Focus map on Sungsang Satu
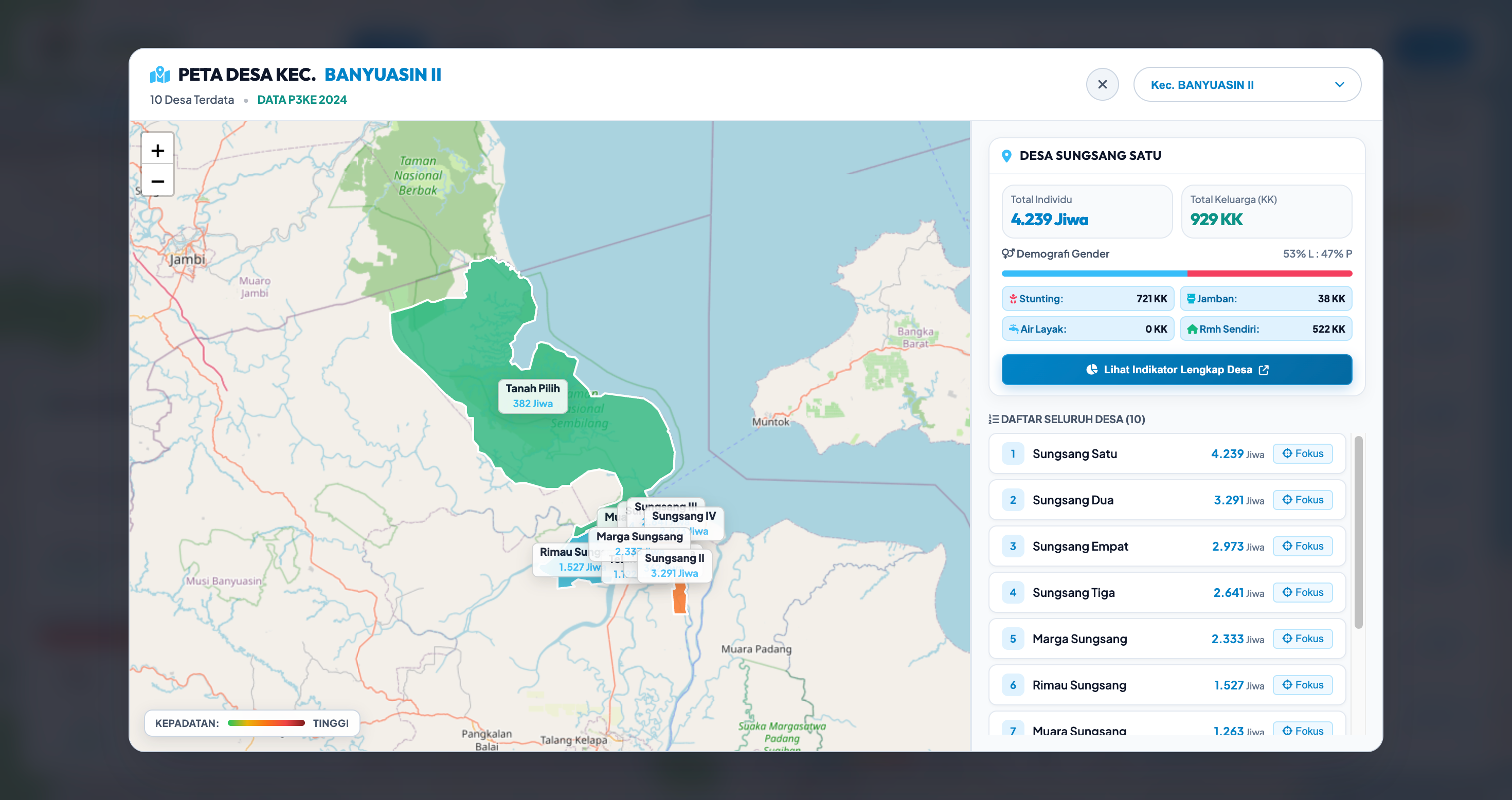This screenshot has height=800, width=1512. (x=1303, y=453)
